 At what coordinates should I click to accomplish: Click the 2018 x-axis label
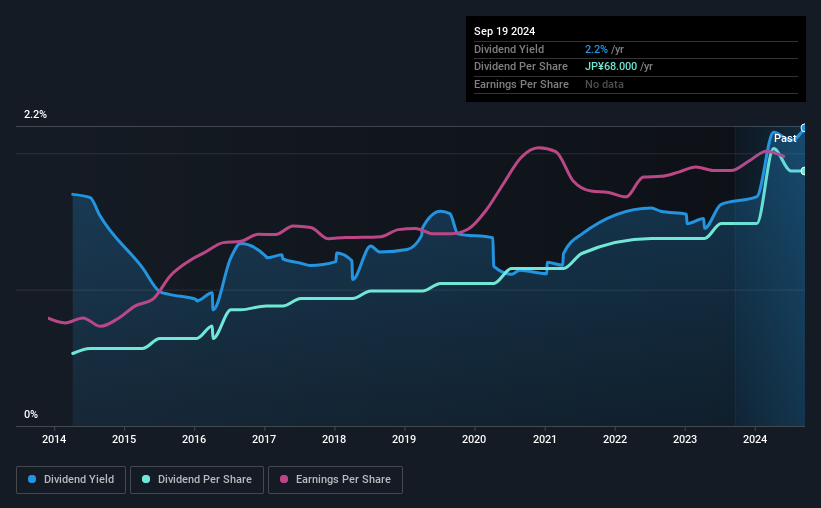point(334,439)
